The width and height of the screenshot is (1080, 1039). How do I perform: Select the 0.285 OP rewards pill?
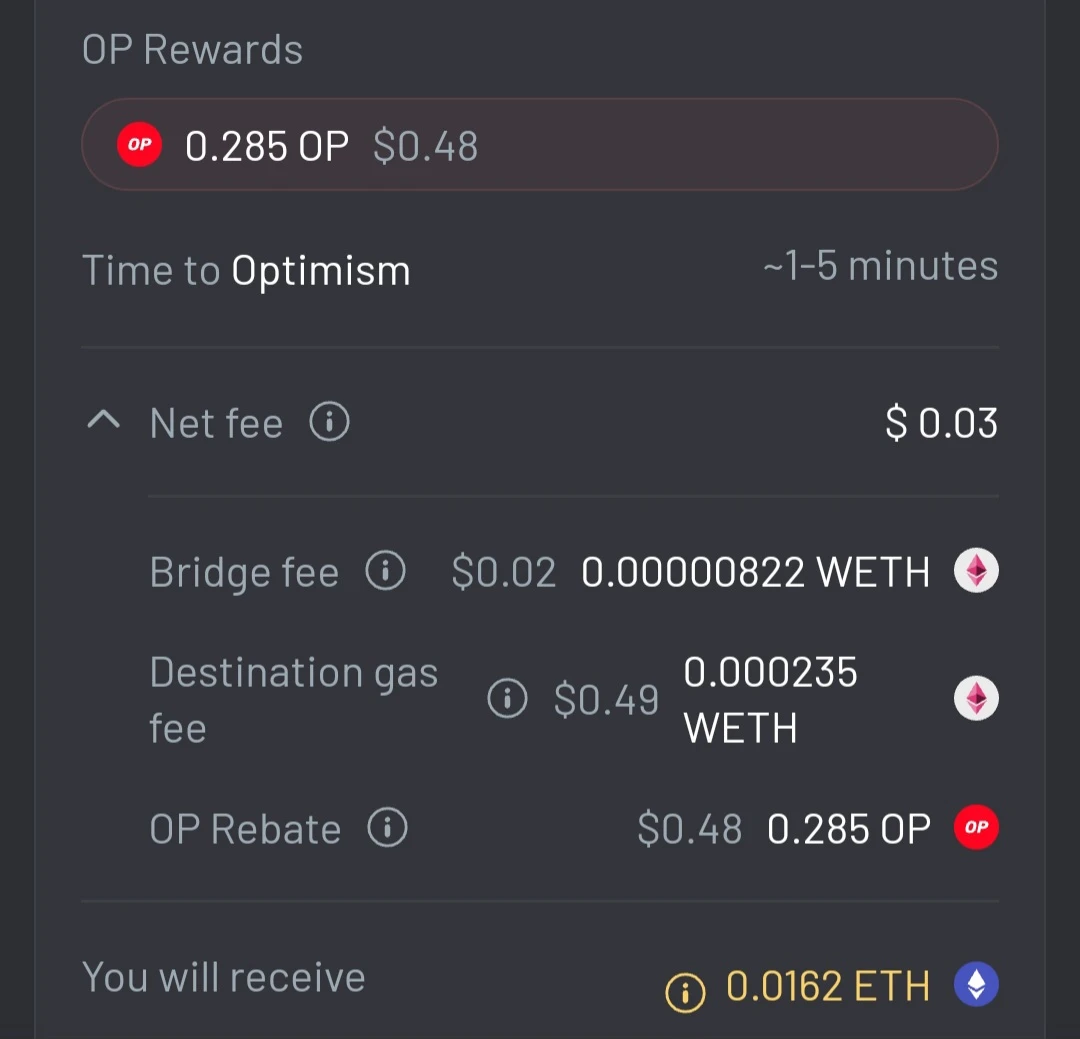click(x=540, y=144)
